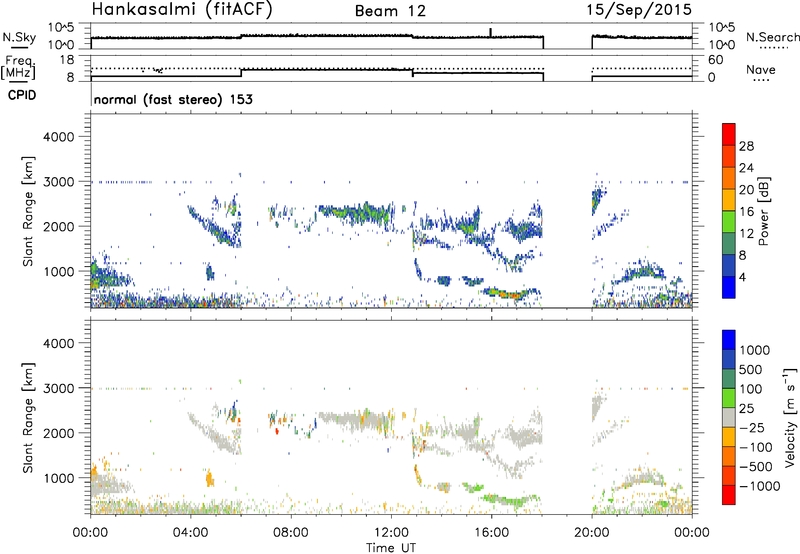Click the N.Sky legend label
The image size is (800, 554).
coord(19,37)
